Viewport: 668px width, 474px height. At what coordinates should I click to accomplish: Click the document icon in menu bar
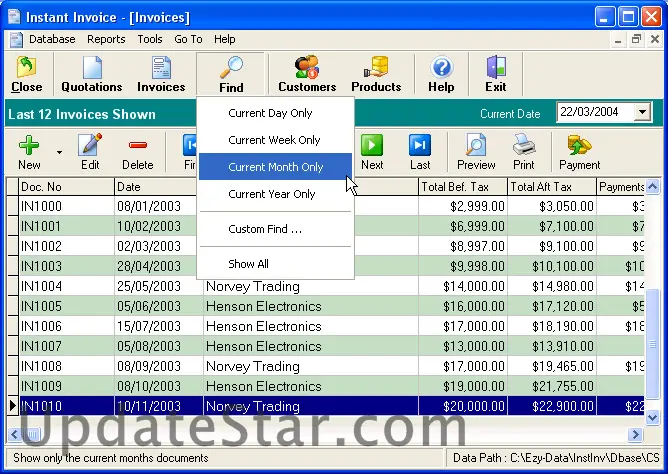16,40
